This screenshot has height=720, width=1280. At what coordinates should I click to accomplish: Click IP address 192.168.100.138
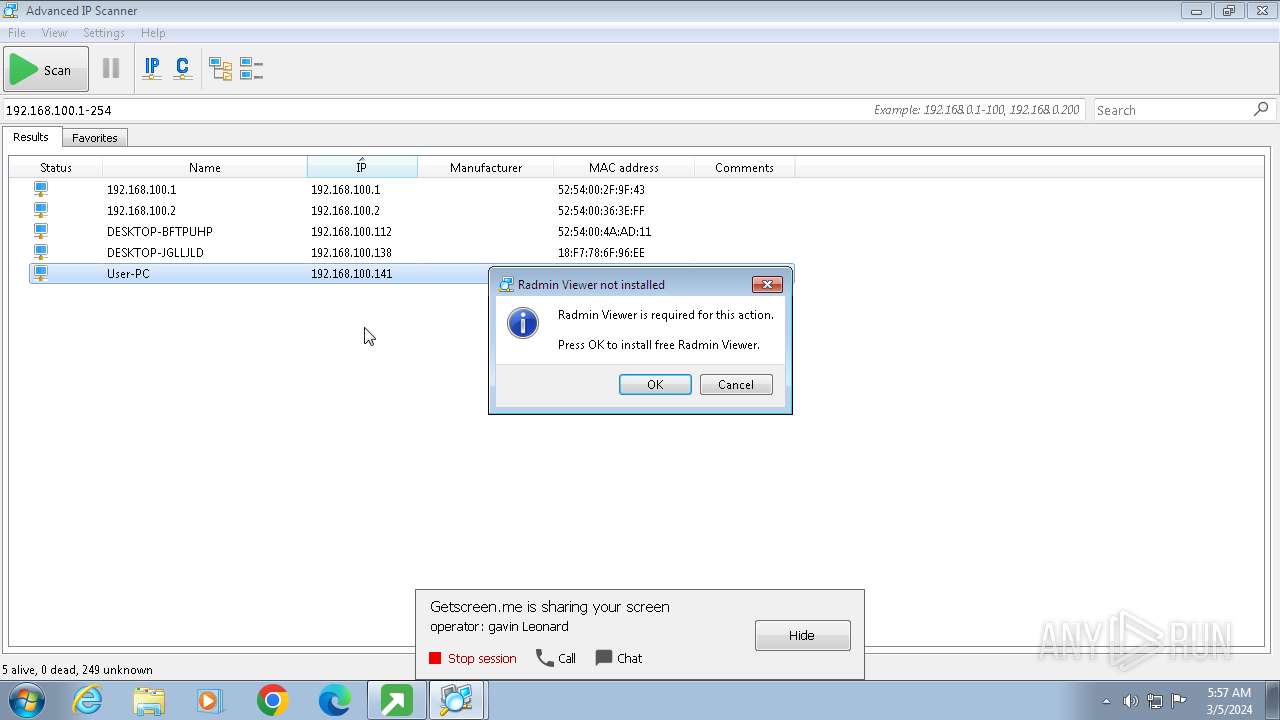tap(351, 252)
